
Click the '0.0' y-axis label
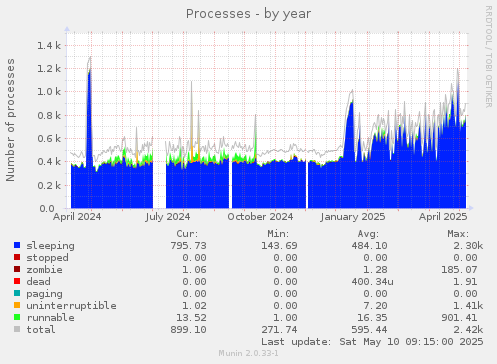click(47, 209)
